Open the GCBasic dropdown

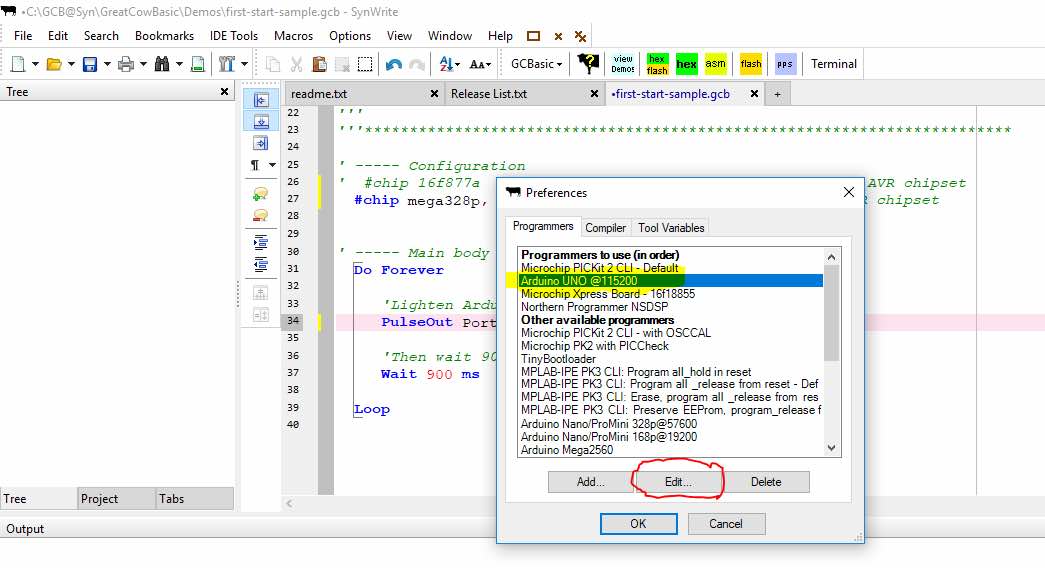(536, 64)
